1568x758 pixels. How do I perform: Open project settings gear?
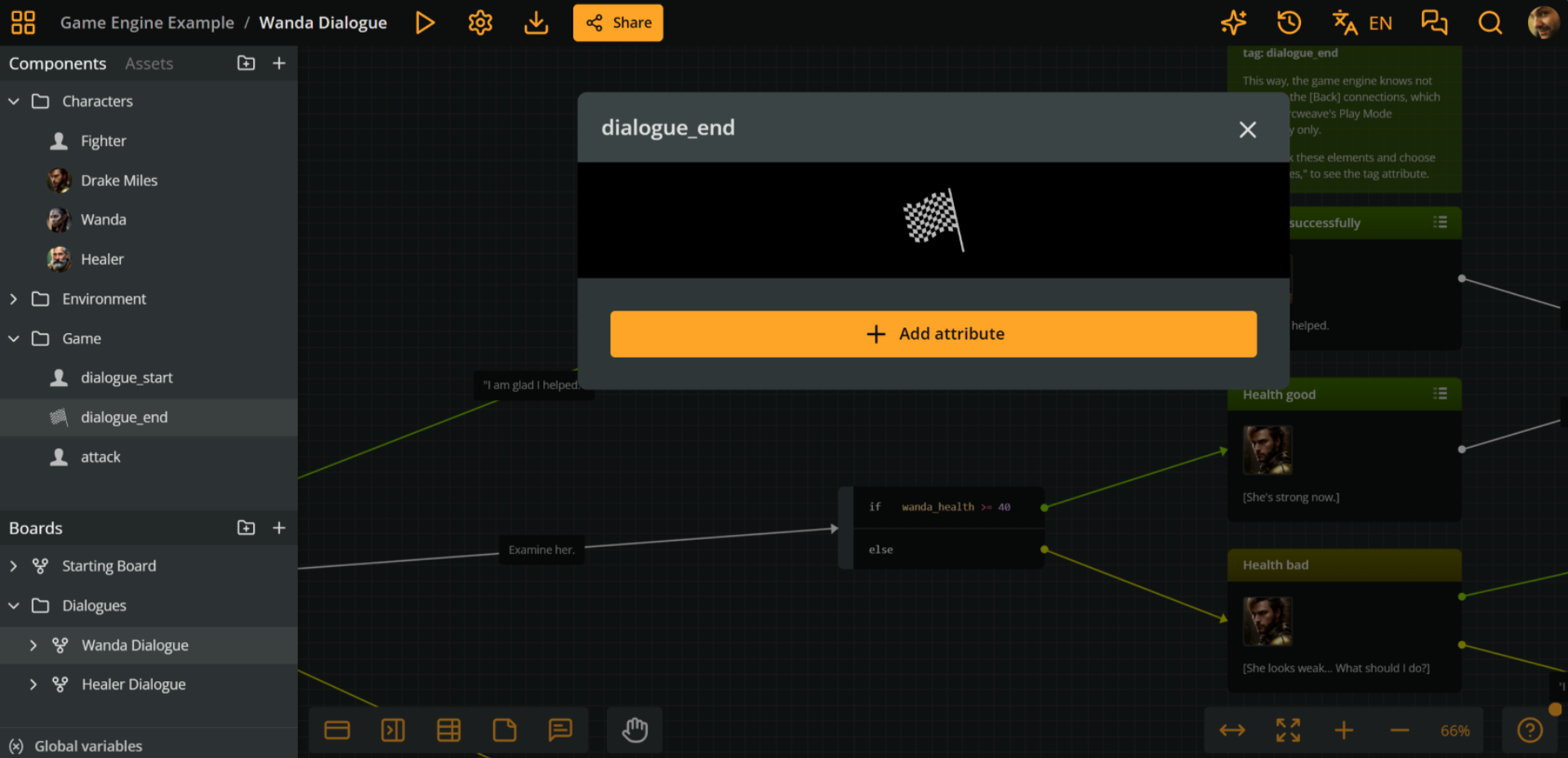tap(480, 23)
